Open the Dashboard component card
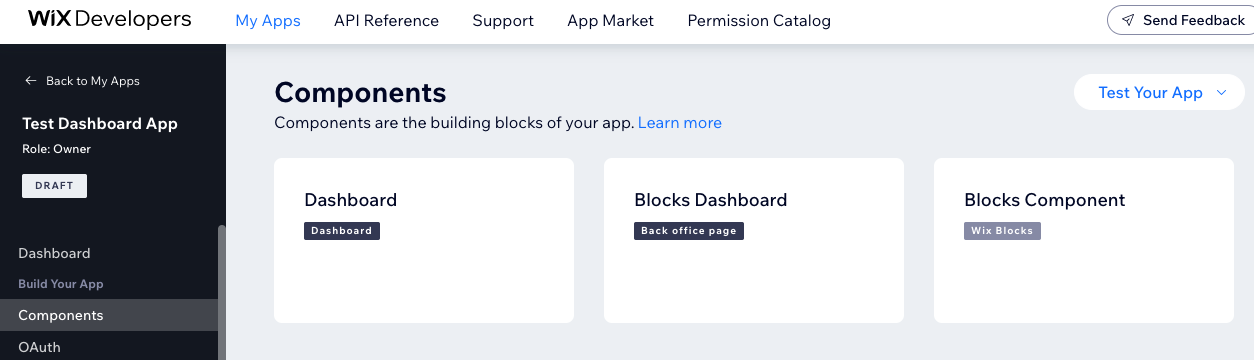1254x360 pixels. [x=424, y=240]
